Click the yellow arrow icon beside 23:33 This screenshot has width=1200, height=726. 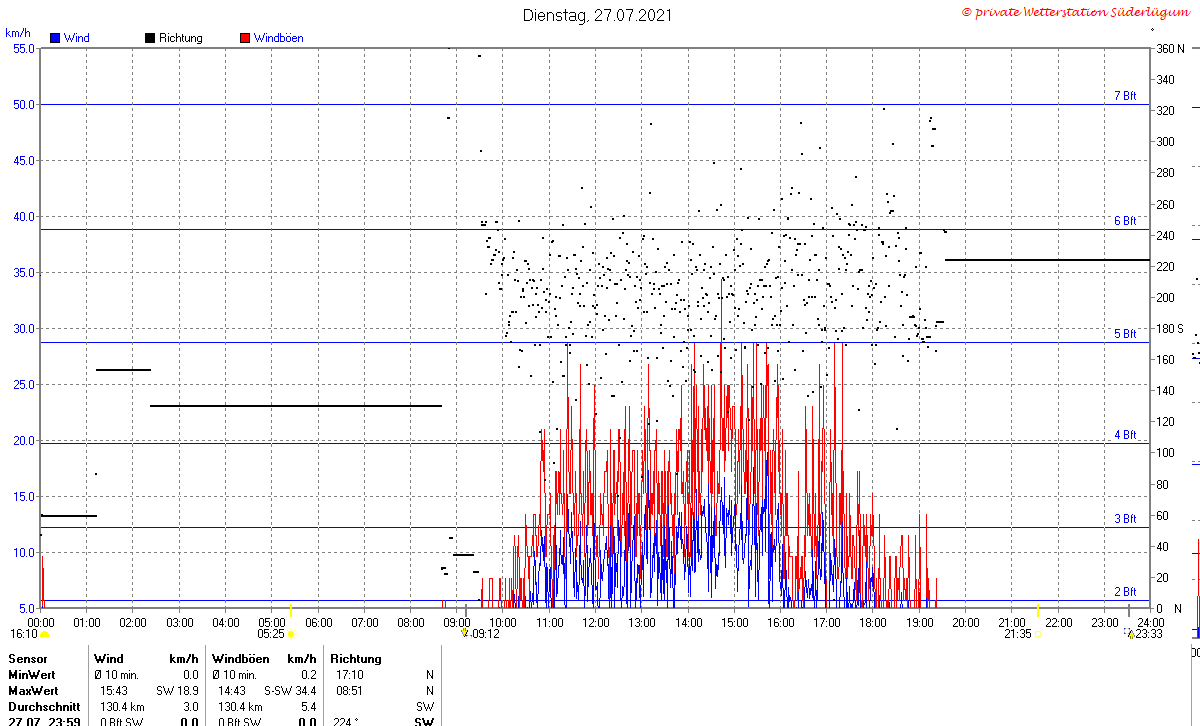[1130, 633]
